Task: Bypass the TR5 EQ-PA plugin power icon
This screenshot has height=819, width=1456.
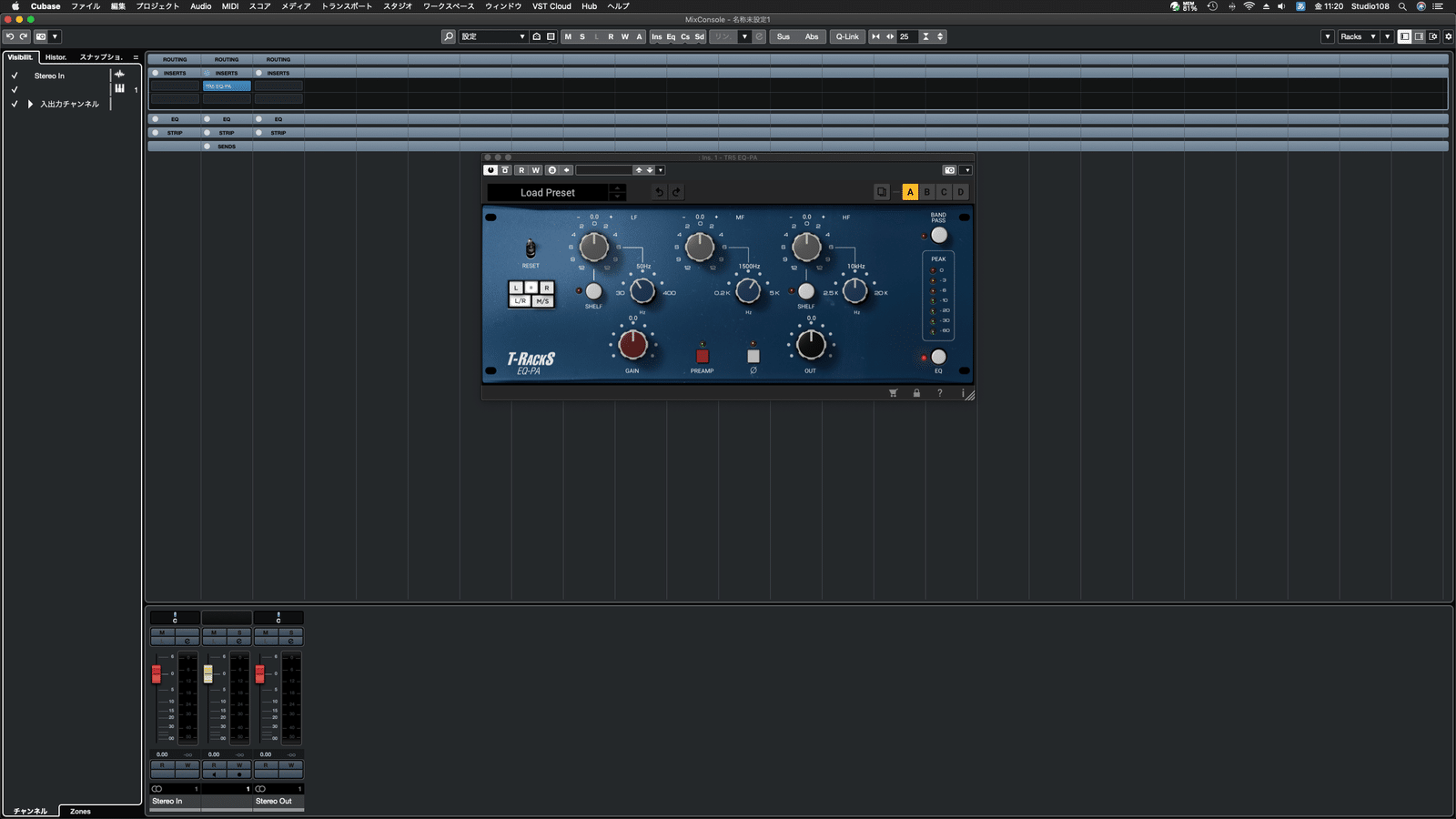Action: pos(490,170)
